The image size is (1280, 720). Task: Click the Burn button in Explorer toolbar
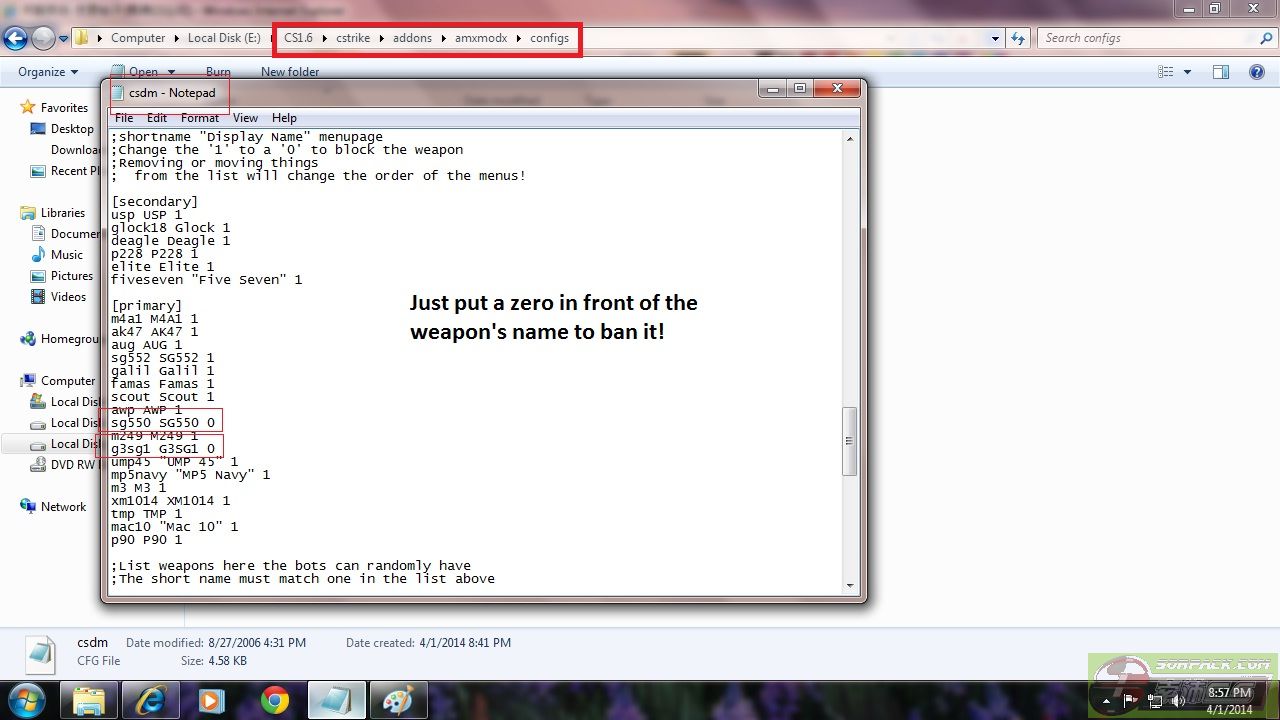tap(218, 72)
